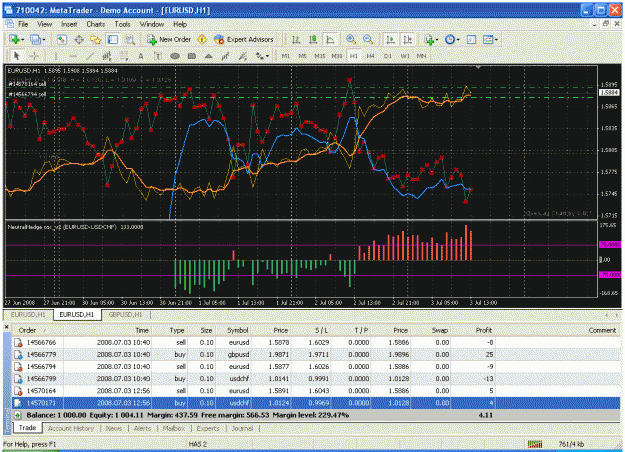Switch chart to M1 timeframe

coord(285,56)
